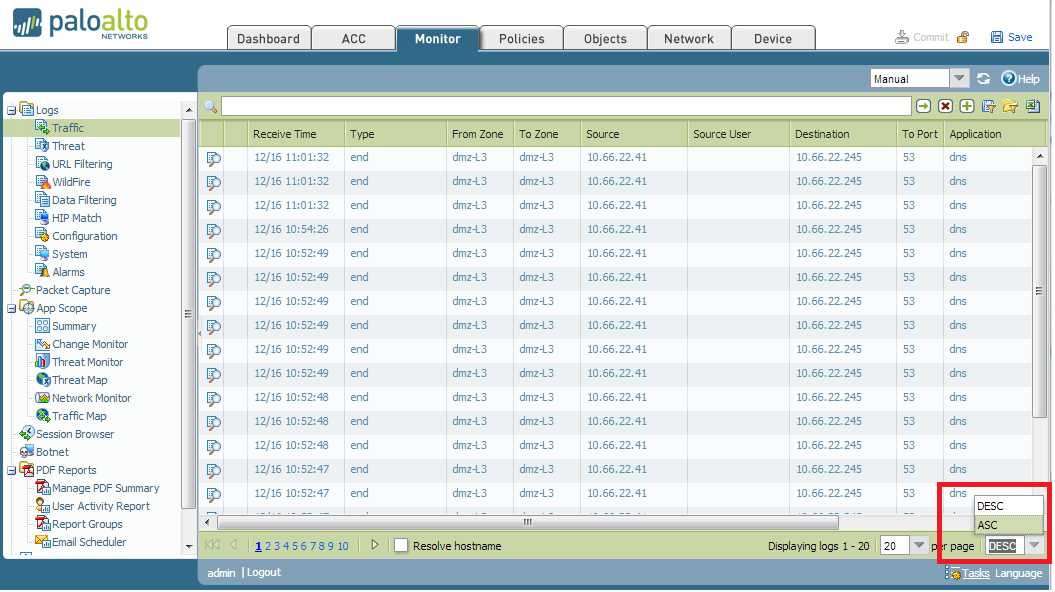Toggle the Resolve hostname checkbox
The image size is (1055, 592).
click(401, 546)
